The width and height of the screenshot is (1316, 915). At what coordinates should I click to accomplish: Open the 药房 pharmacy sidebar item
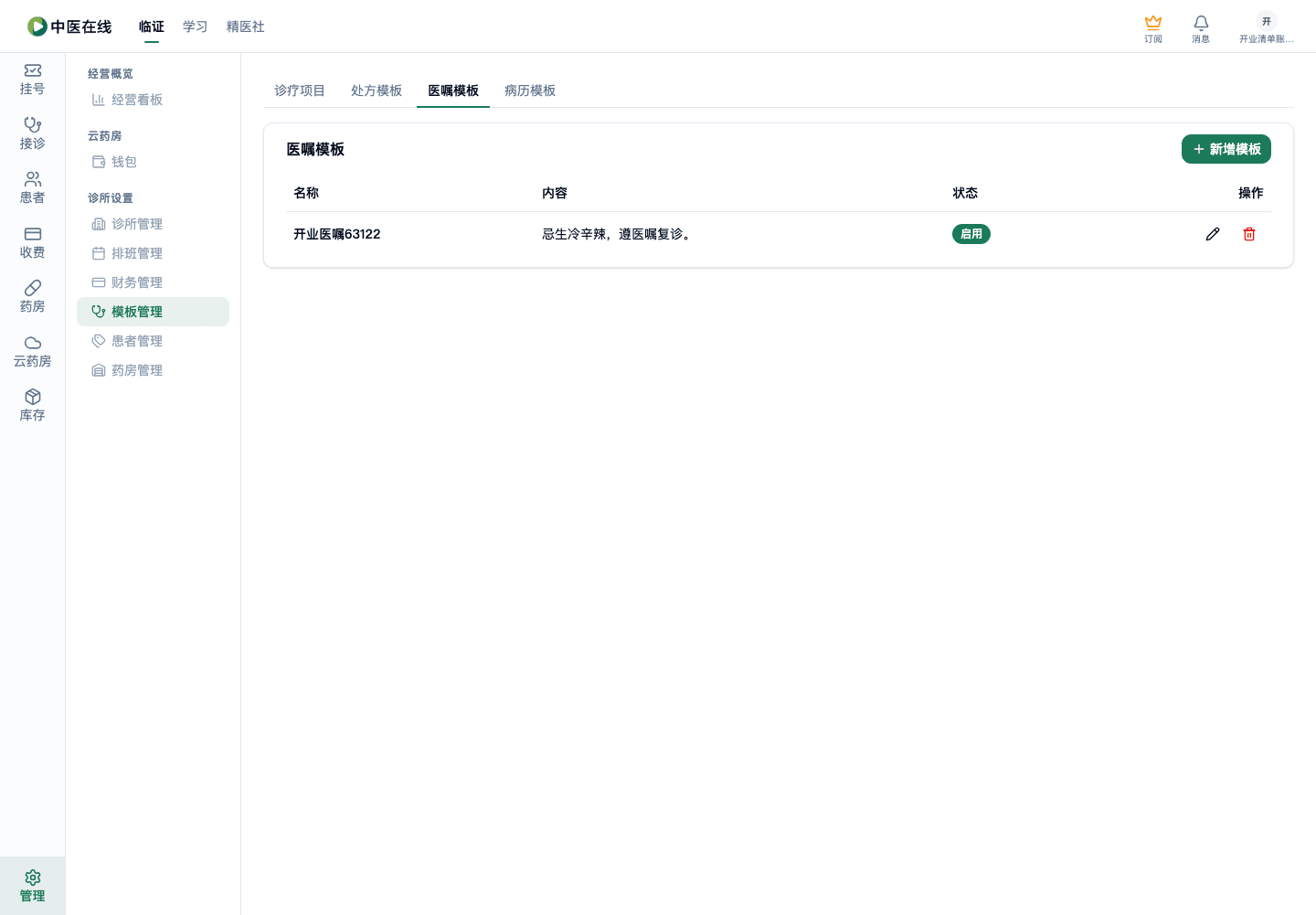[x=33, y=297]
